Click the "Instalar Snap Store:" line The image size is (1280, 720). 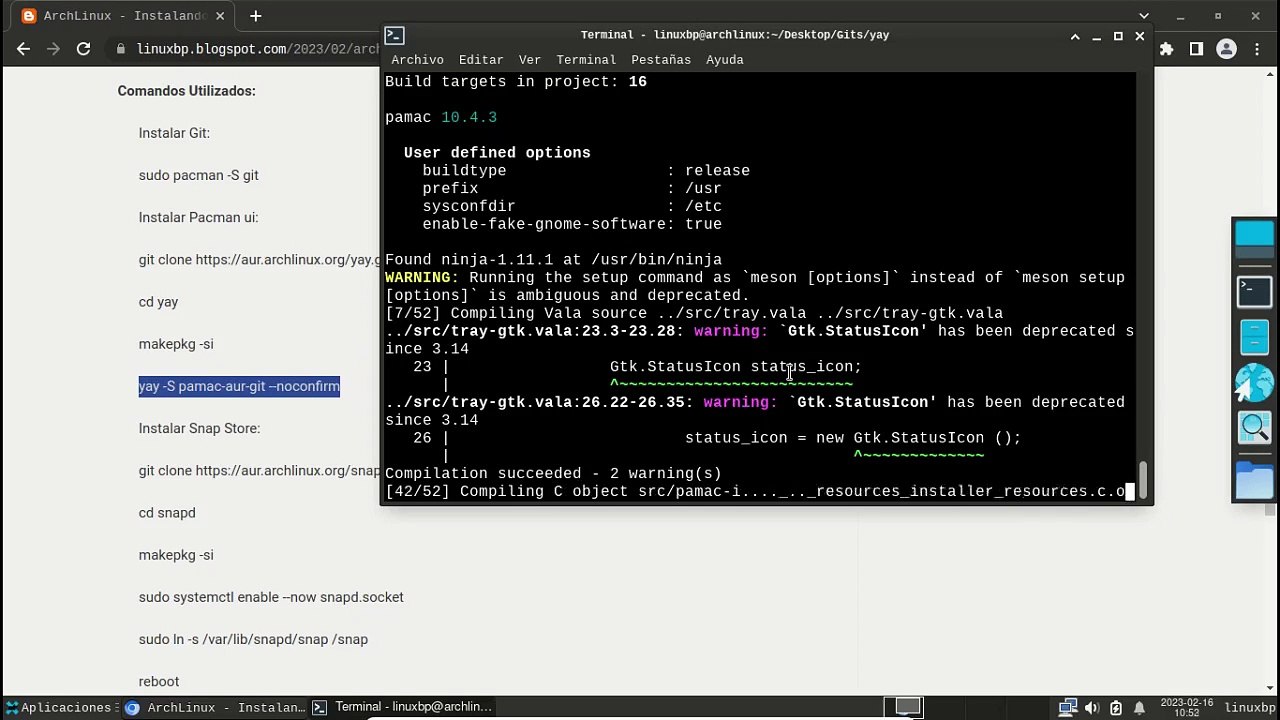click(199, 428)
